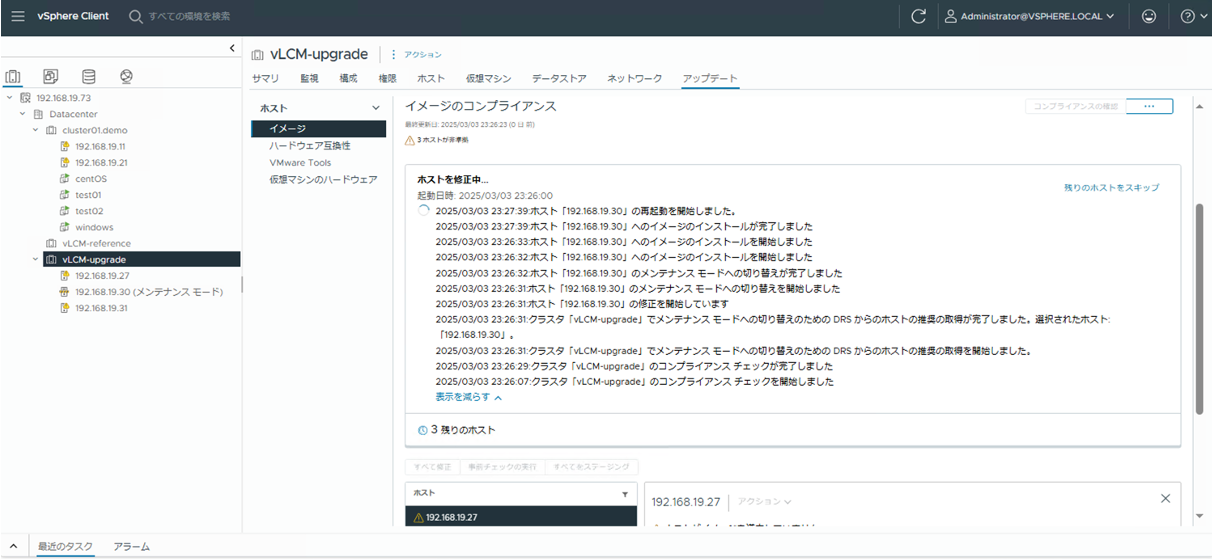Select VMs and Templates inventory icon
This screenshot has width=1212, height=560.
coord(51,77)
